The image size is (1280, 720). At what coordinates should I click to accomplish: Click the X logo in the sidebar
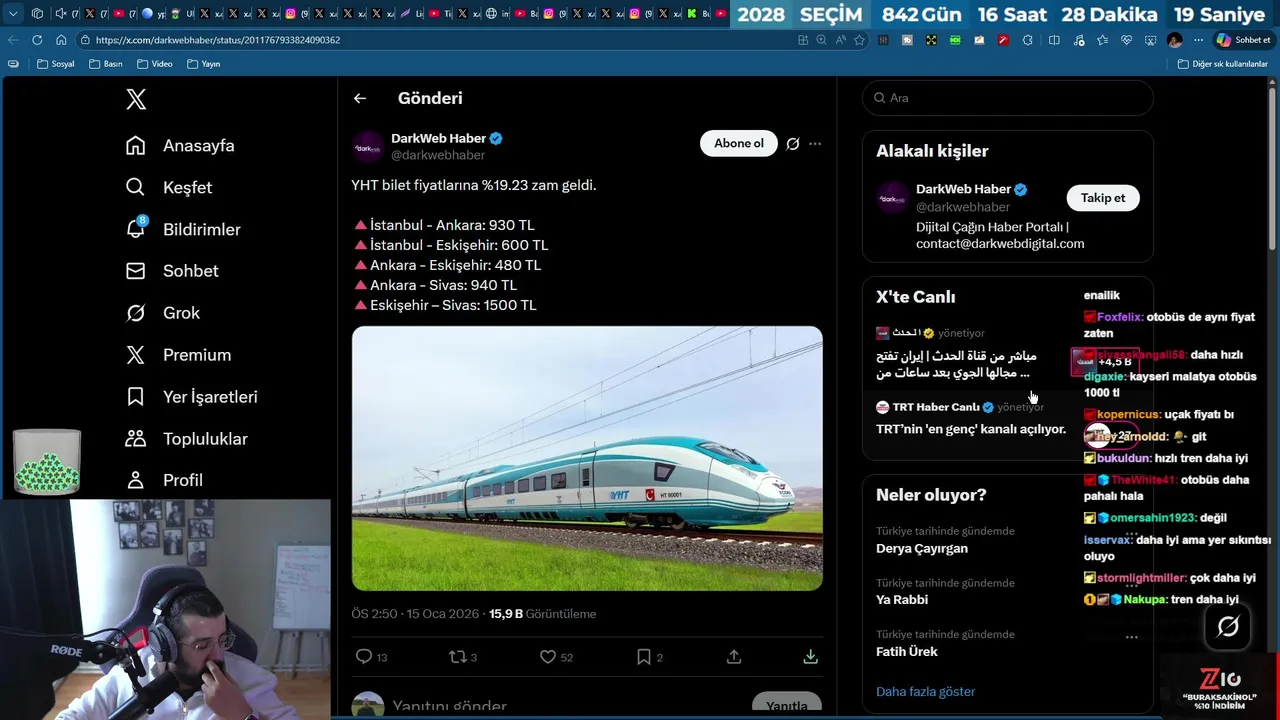[136, 99]
